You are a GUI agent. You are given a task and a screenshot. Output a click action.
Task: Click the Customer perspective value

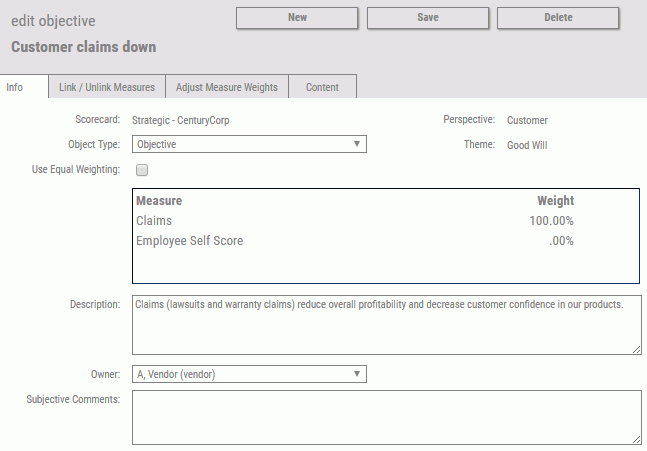click(527, 120)
